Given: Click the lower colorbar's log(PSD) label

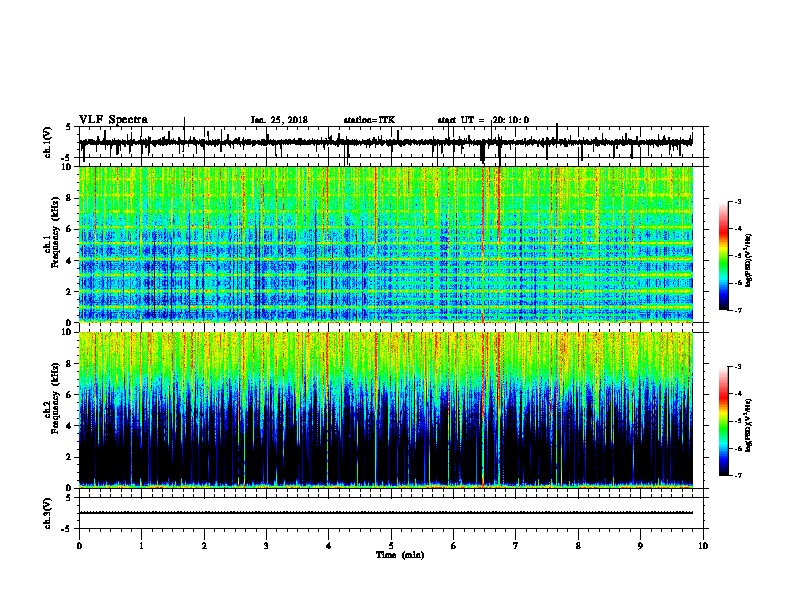Looking at the screenshot, I should 749,425.
